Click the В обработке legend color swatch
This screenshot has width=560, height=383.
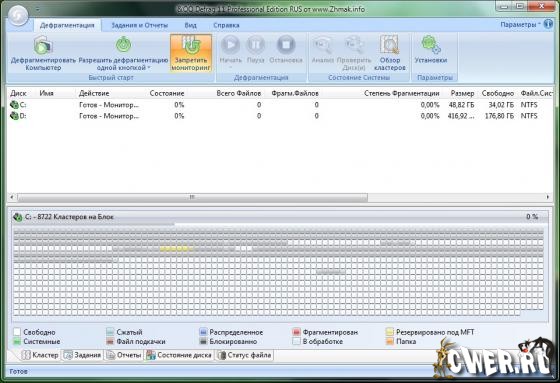[x=296, y=342]
